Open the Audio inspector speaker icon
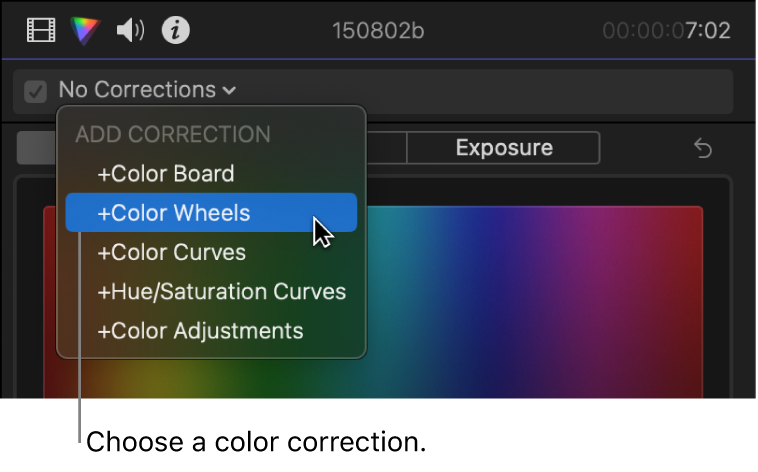This screenshot has height=472, width=758. pos(131,31)
